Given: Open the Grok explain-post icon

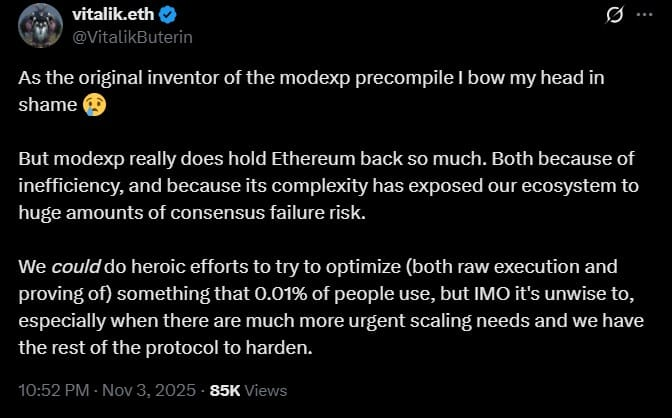Looking at the screenshot, I should (x=617, y=17).
